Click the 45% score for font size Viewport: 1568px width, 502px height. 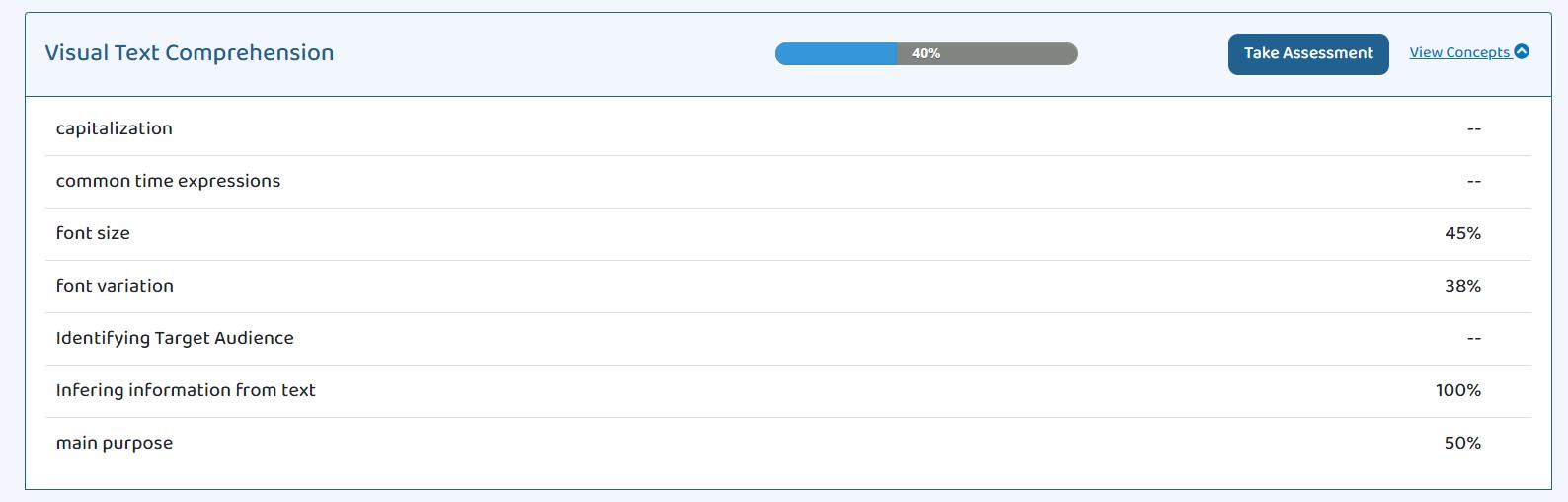coord(1462,233)
